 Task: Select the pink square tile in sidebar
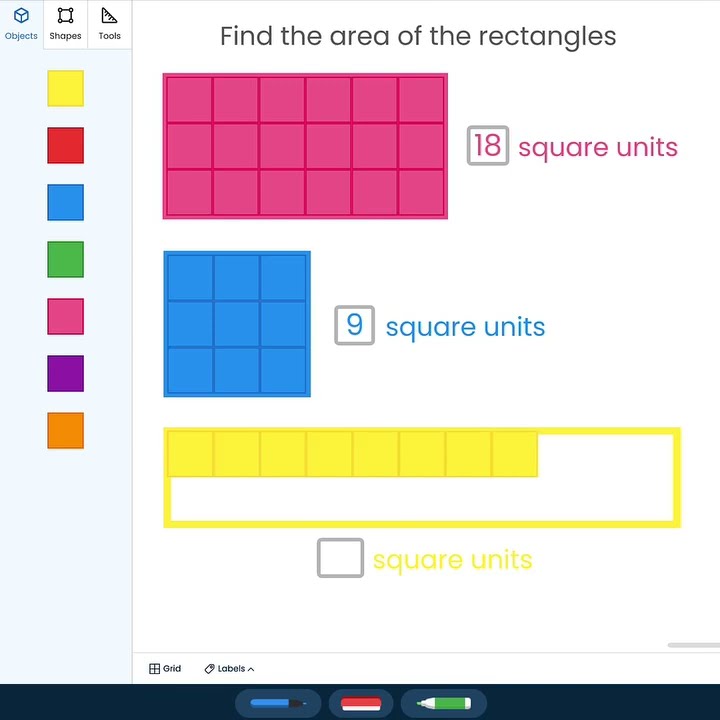tap(66, 316)
